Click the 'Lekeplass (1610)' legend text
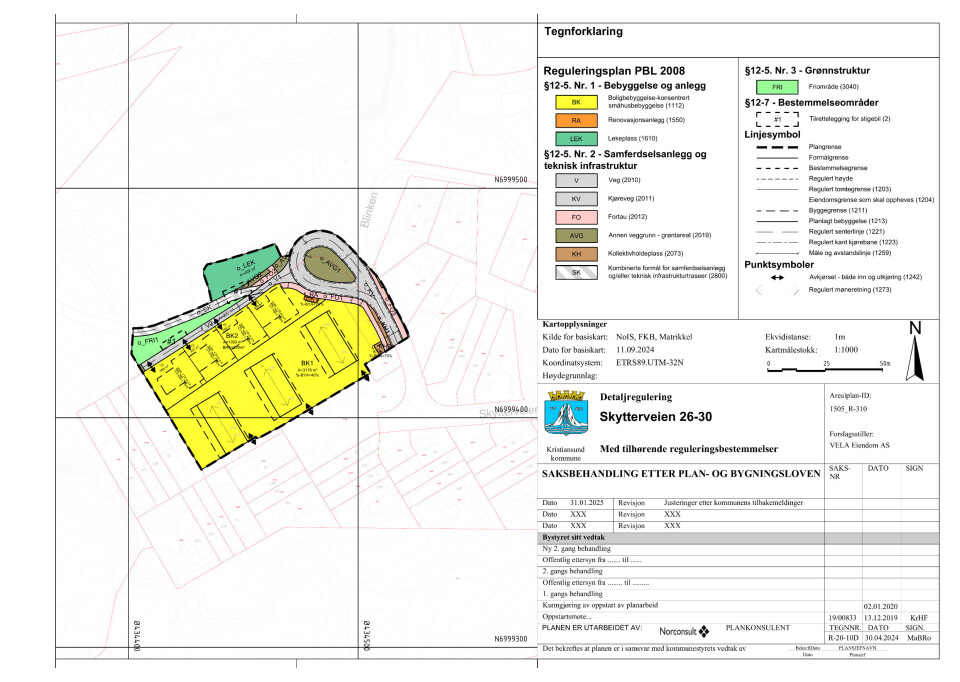The image size is (960, 682). pyautogui.click(x=632, y=138)
